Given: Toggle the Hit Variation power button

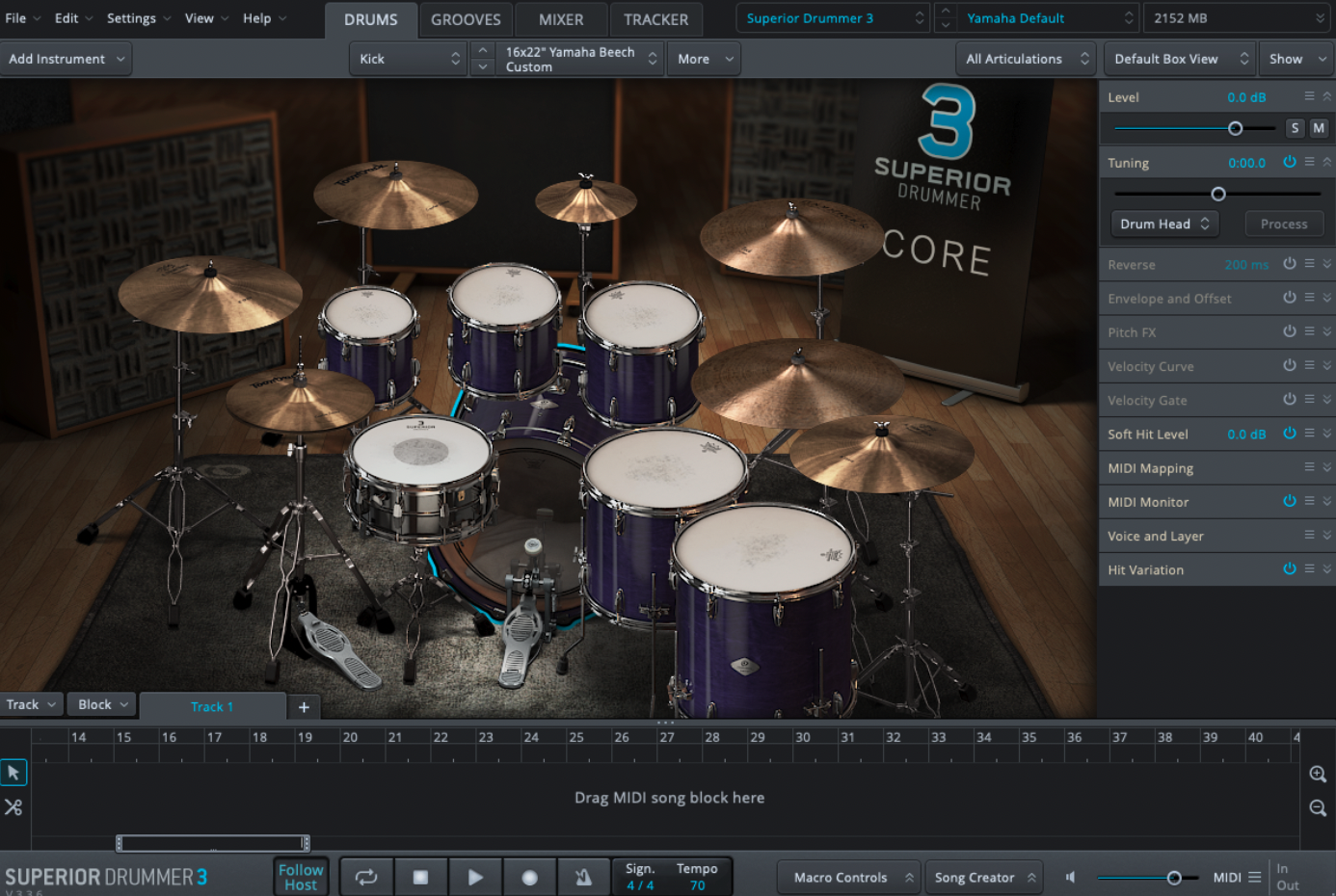Looking at the screenshot, I should [x=1289, y=569].
